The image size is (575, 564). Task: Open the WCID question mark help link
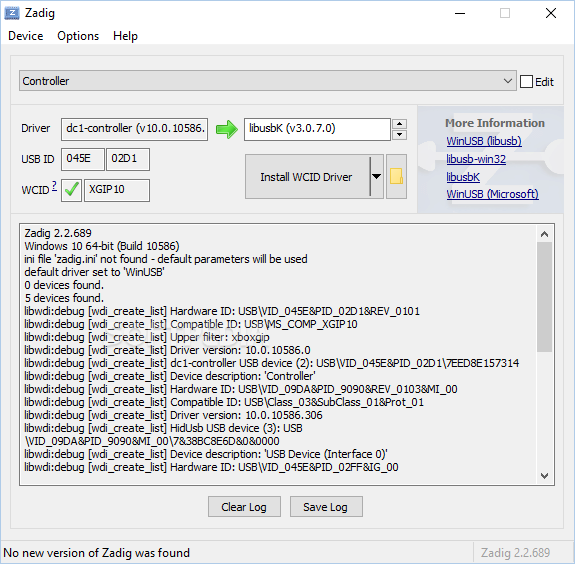[x=54, y=186]
